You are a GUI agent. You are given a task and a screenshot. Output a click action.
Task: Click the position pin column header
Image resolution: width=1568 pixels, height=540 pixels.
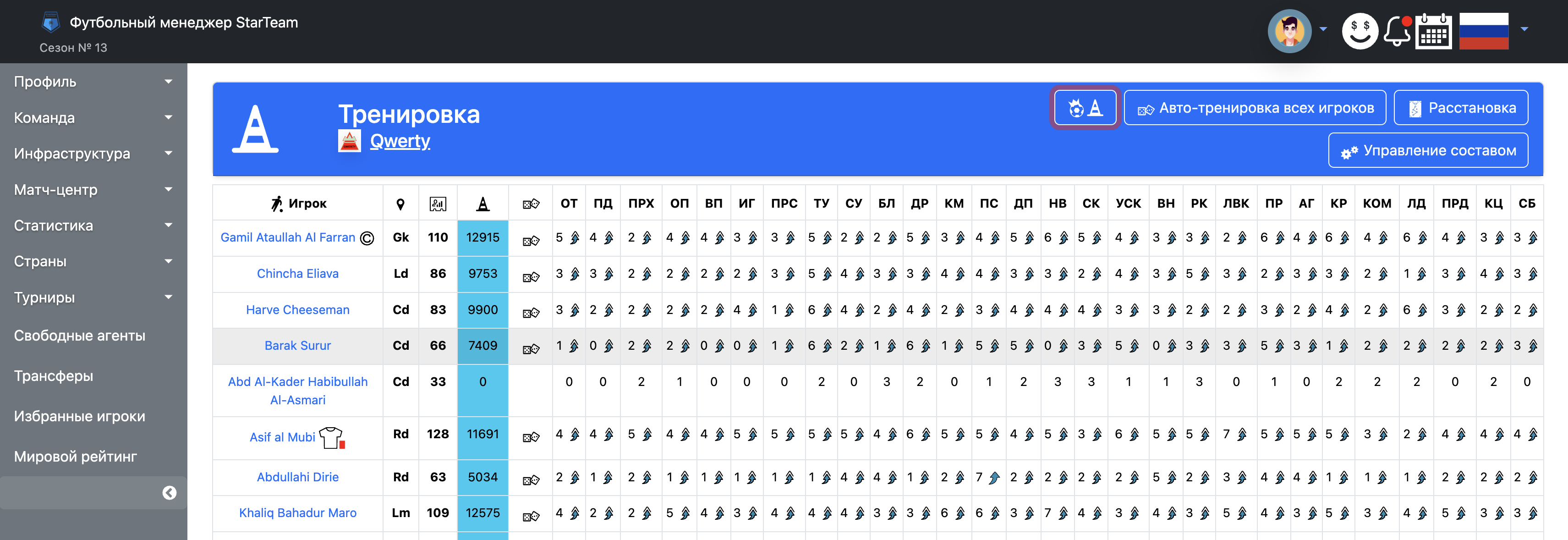pyautogui.click(x=400, y=204)
